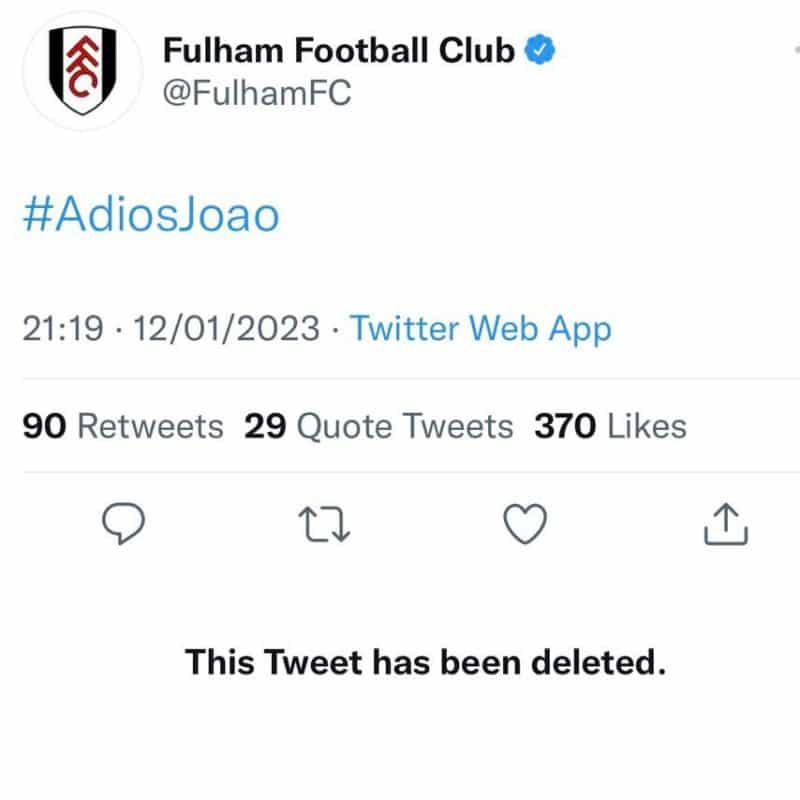
Task: Open the #AdiosJoao hashtag link
Action: click(152, 214)
